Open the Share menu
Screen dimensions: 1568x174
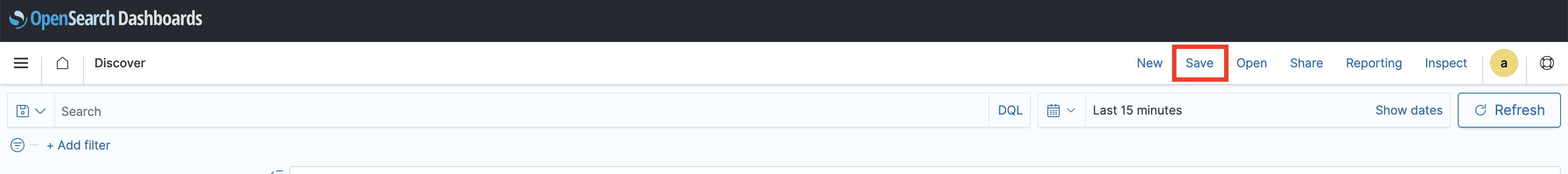[1305, 63]
